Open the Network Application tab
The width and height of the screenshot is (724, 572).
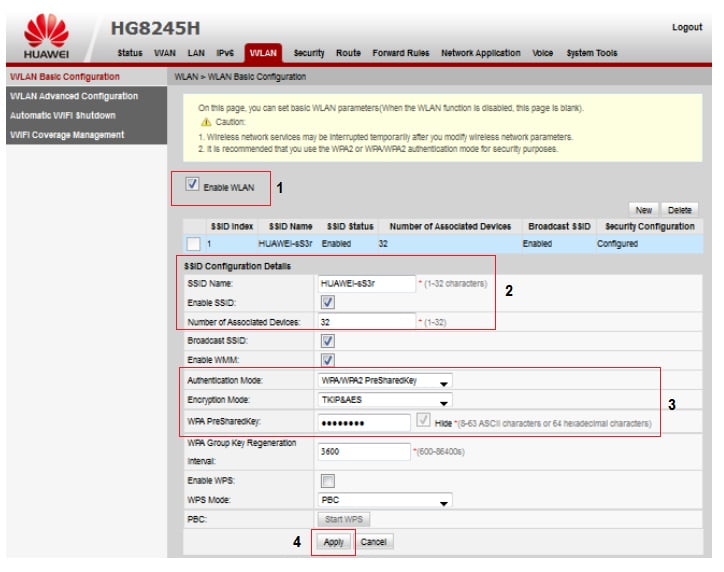[481, 53]
